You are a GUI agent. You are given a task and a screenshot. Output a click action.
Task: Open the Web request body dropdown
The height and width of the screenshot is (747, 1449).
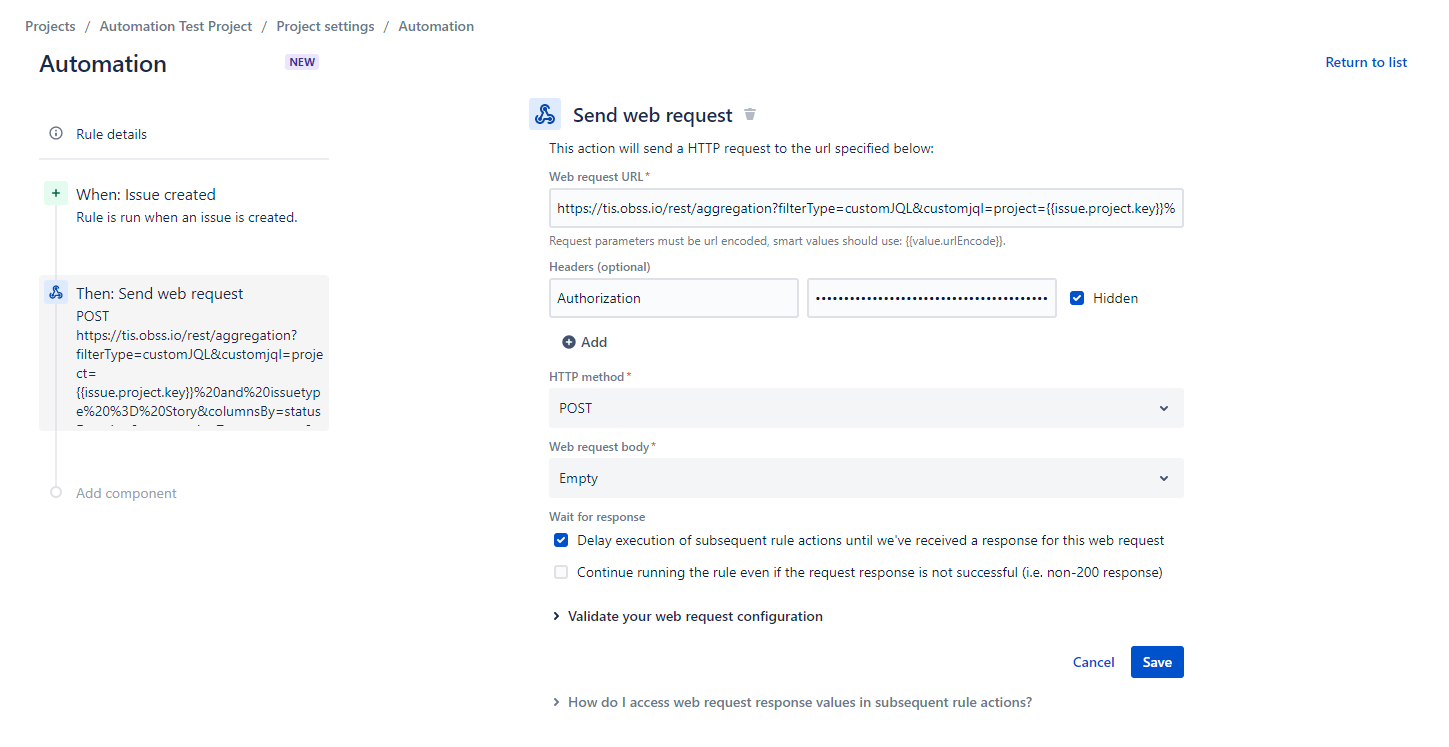tap(866, 478)
